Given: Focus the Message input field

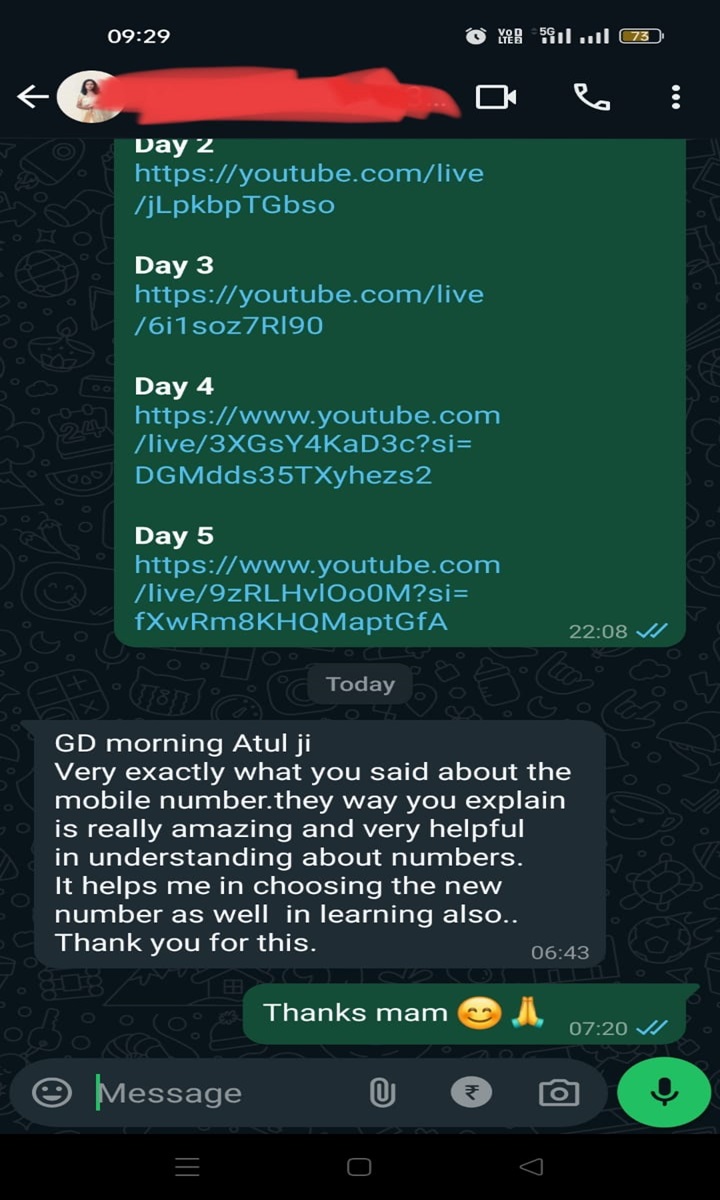Looking at the screenshot, I should [225, 1093].
